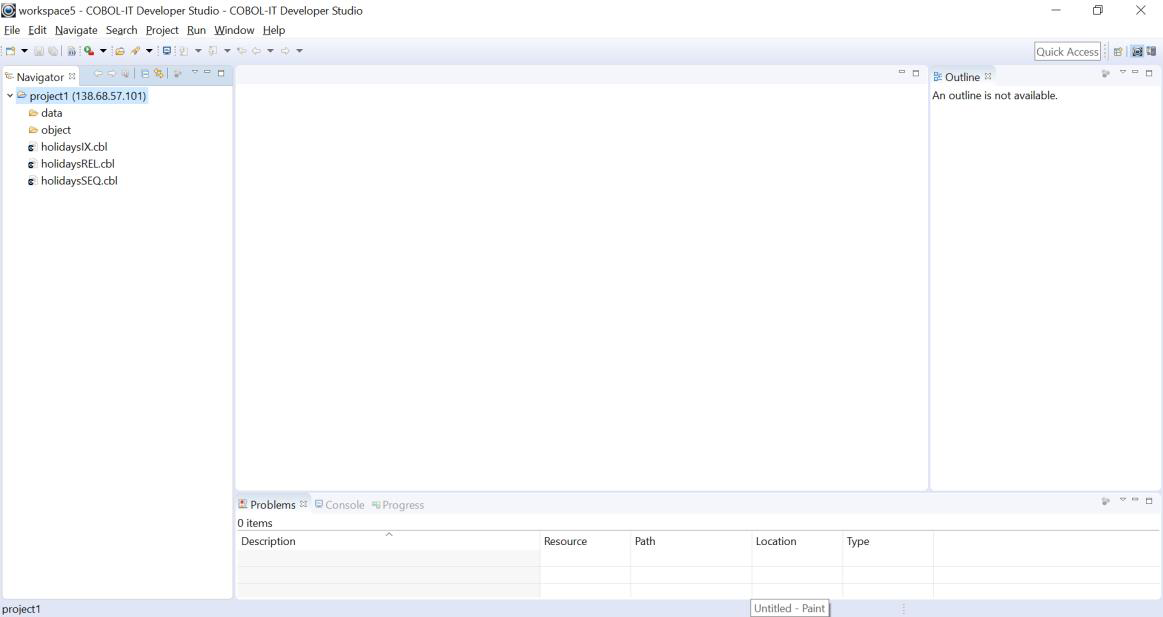
Task: Click the Save icon in the main toolbar
Action: pos(38,51)
